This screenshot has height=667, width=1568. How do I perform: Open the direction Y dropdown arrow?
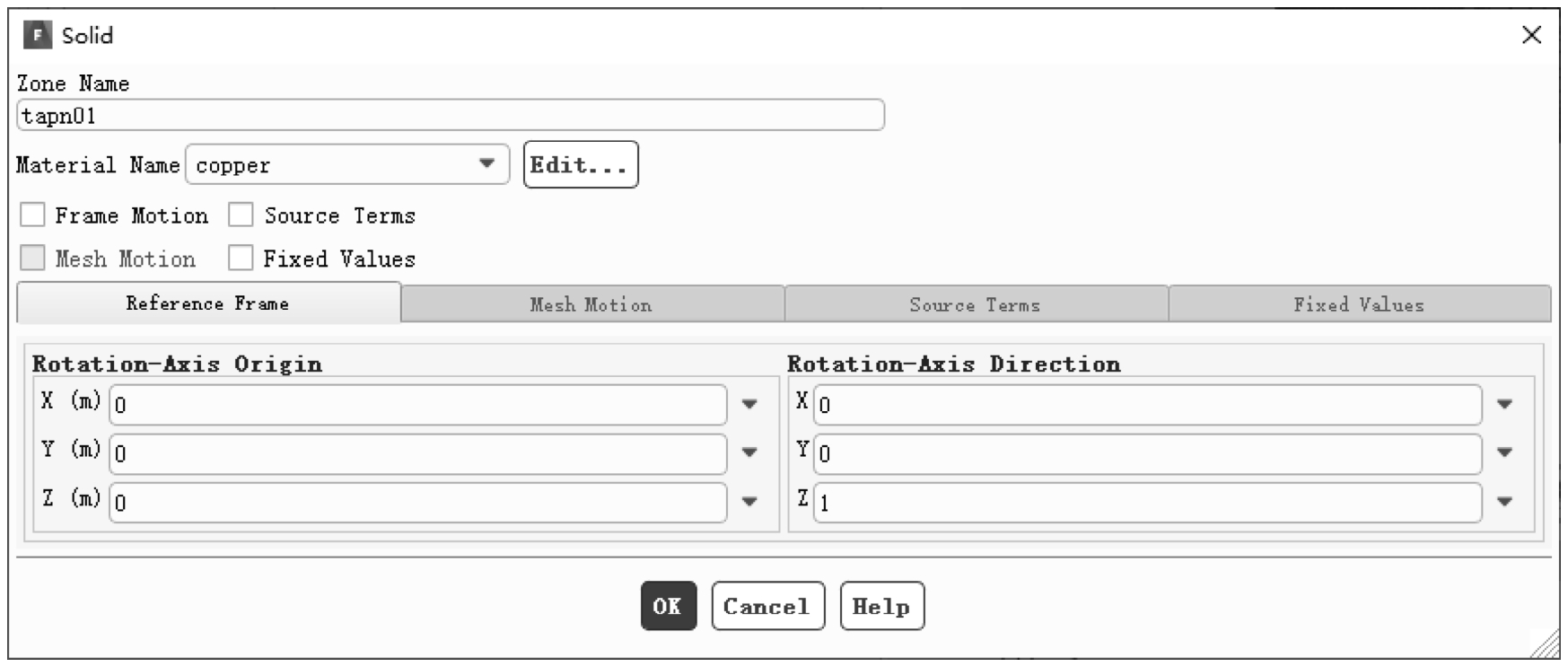coord(1505,452)
